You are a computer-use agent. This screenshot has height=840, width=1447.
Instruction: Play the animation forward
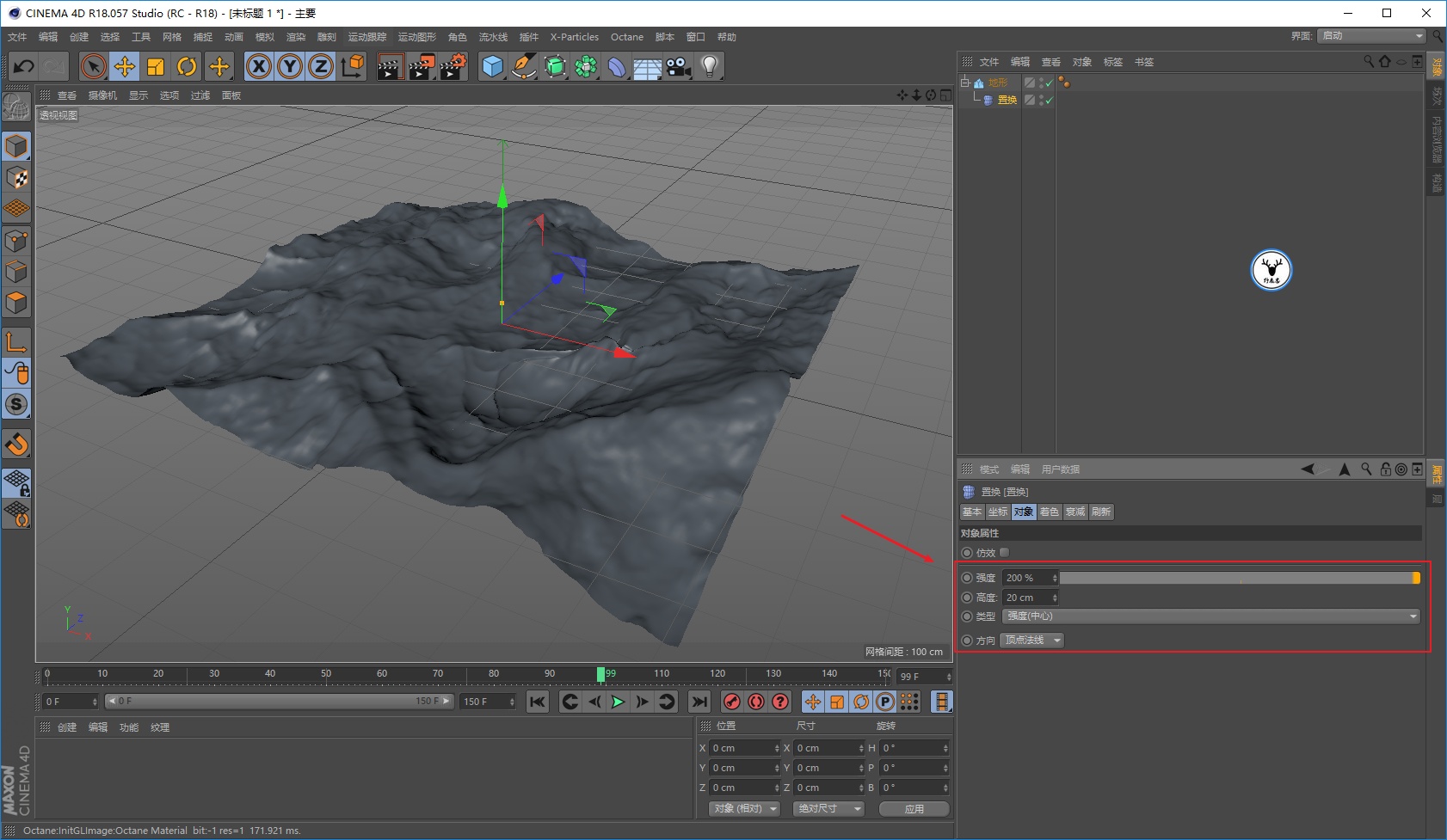pos(618,702)
